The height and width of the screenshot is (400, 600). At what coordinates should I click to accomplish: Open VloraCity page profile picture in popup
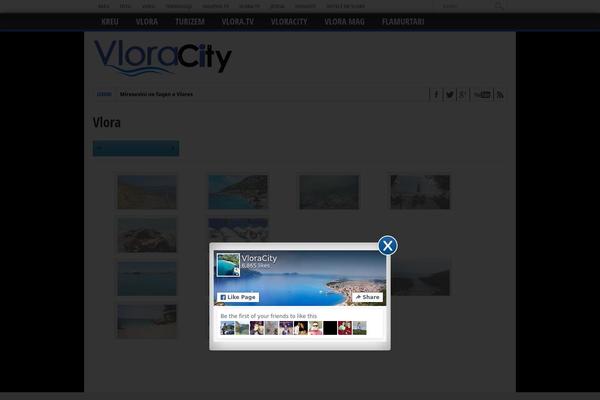(x=228, y=264)
